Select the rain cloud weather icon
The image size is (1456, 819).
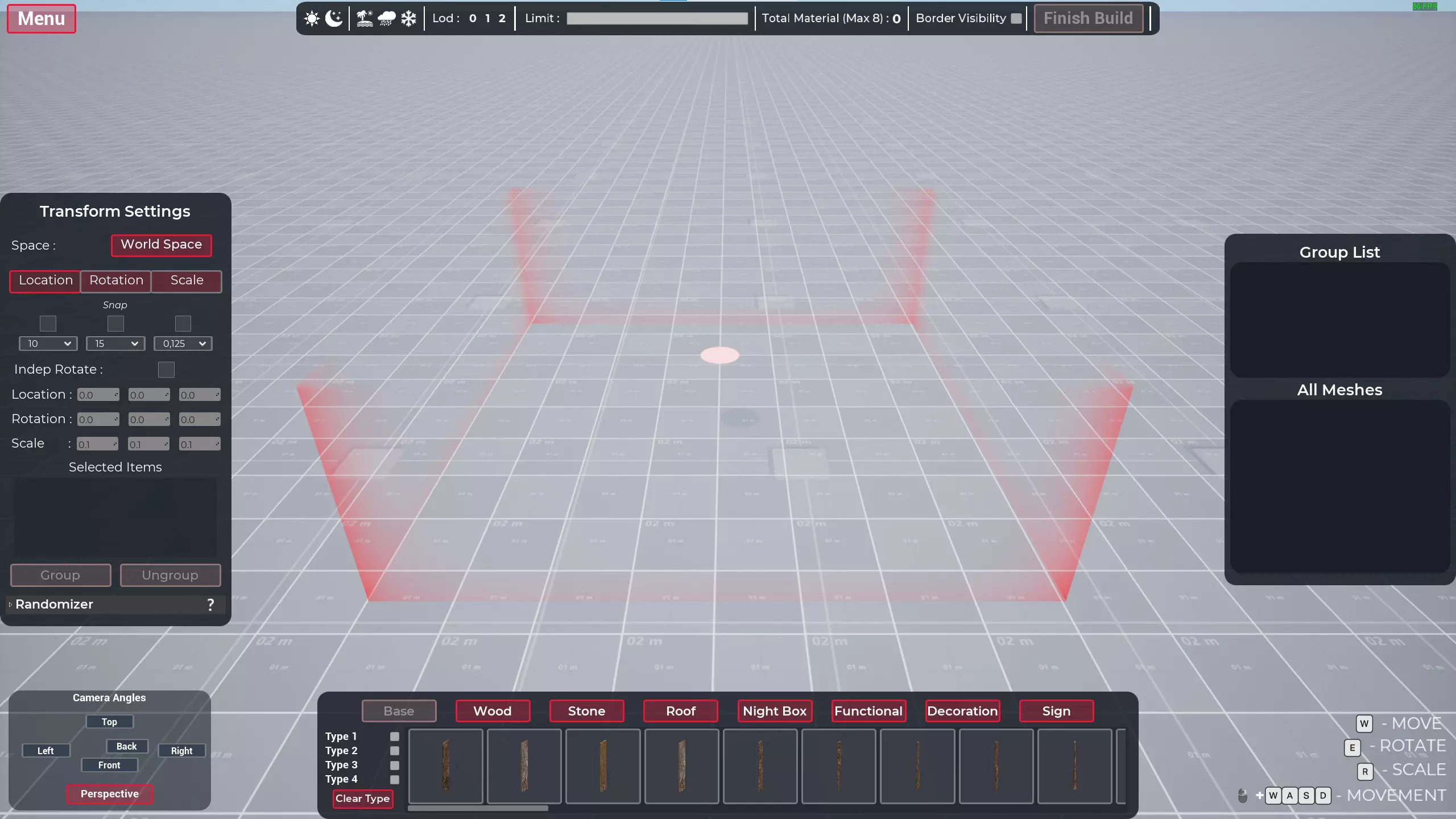[387, 18]
